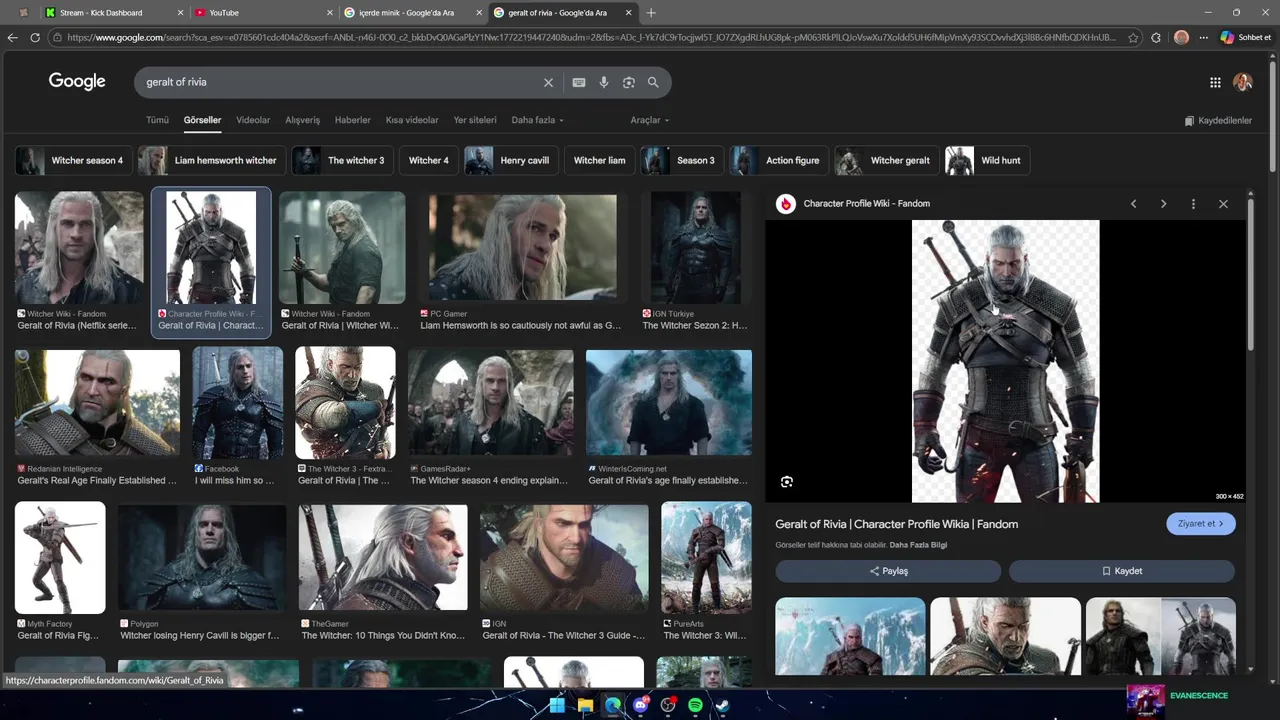The height and width of the screenshot is (720, 1280).
Task: Switch to the Stream - Kick Dashboard tab
Action: [x=112, y=13]
